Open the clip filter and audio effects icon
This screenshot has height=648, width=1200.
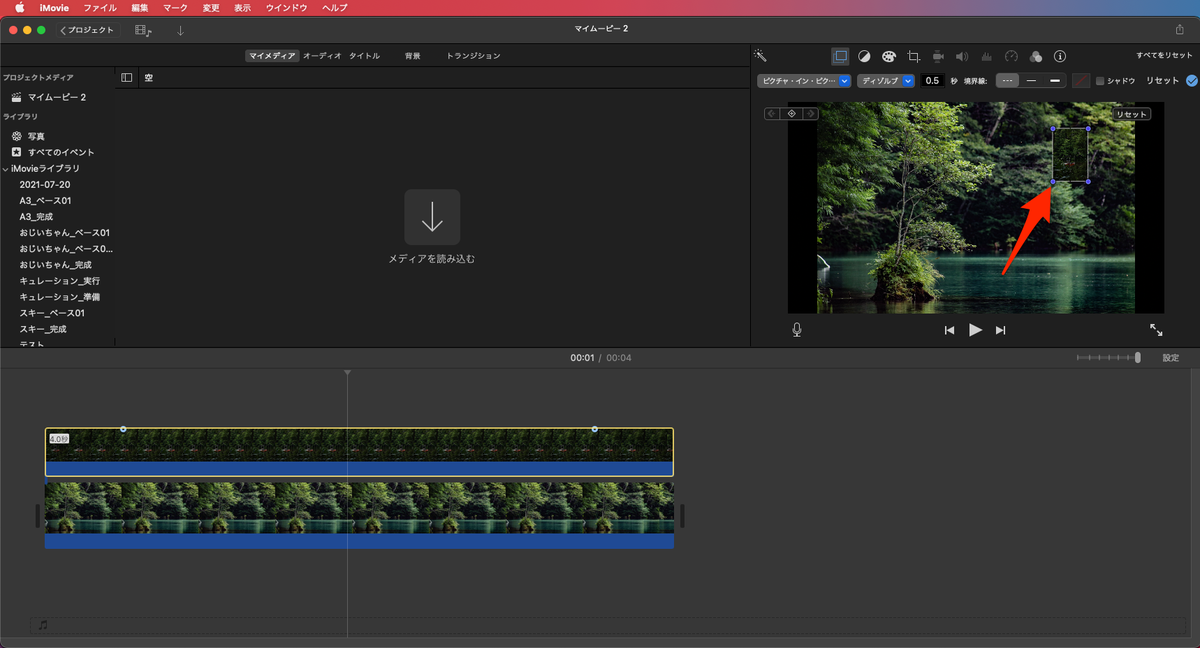(1035, 56)
